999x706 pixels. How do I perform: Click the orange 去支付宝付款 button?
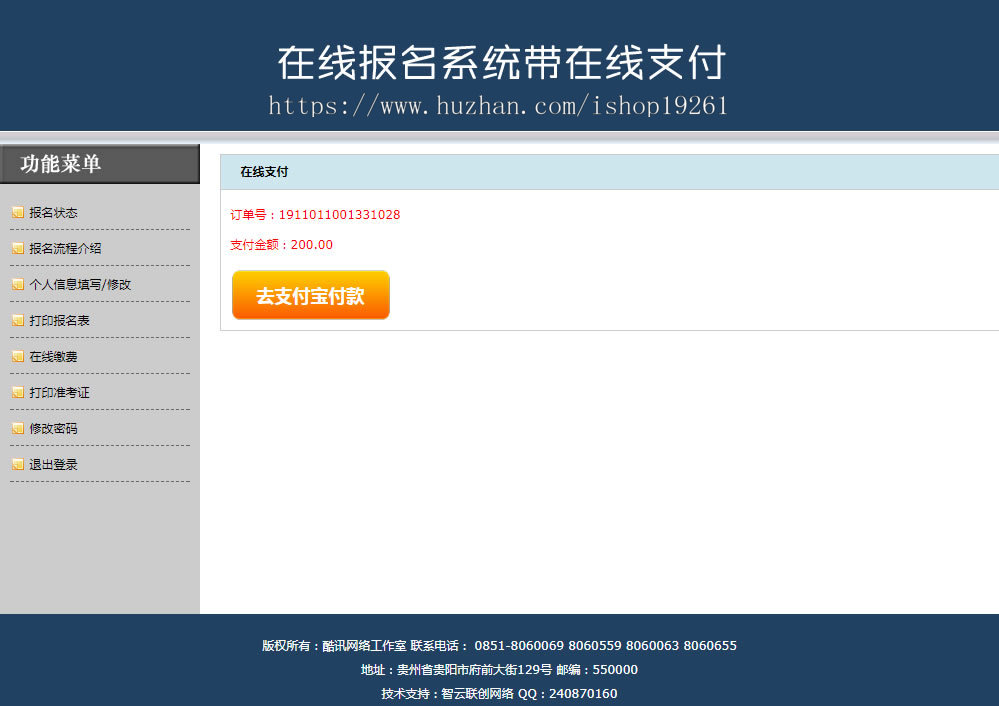[311, 295]
